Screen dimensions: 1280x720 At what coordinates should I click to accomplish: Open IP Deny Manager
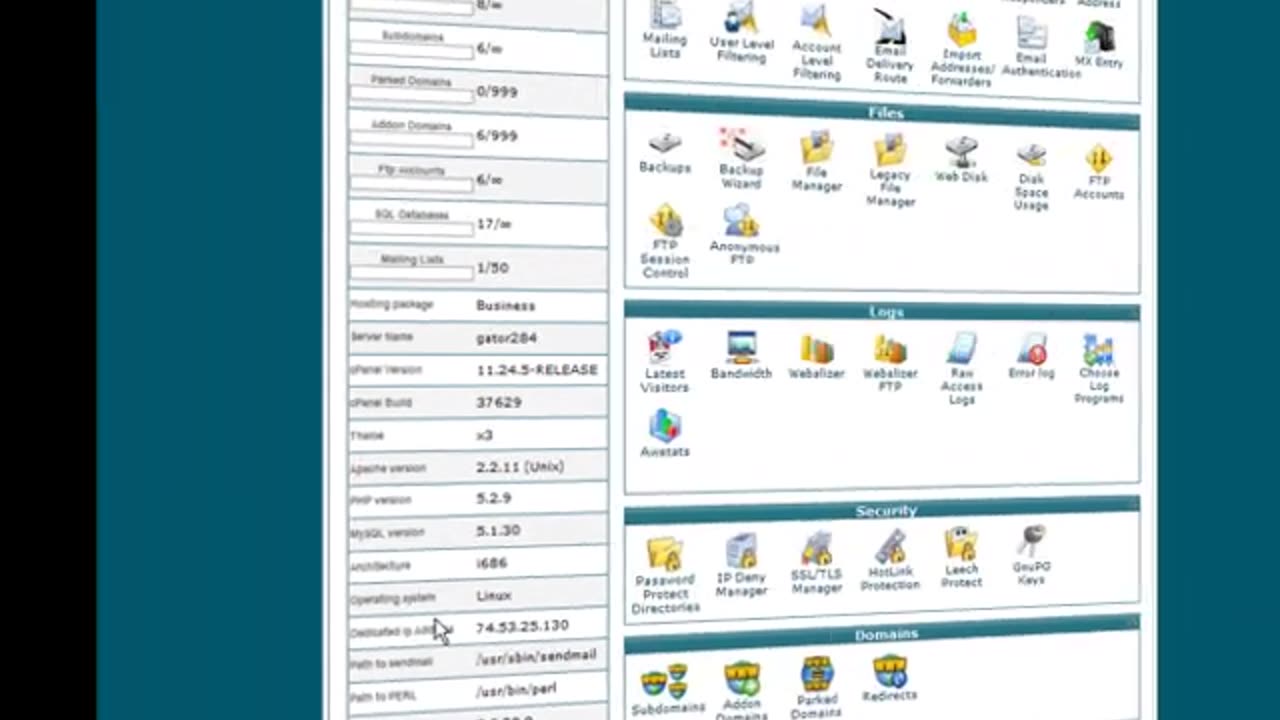(x=741, y=566)
